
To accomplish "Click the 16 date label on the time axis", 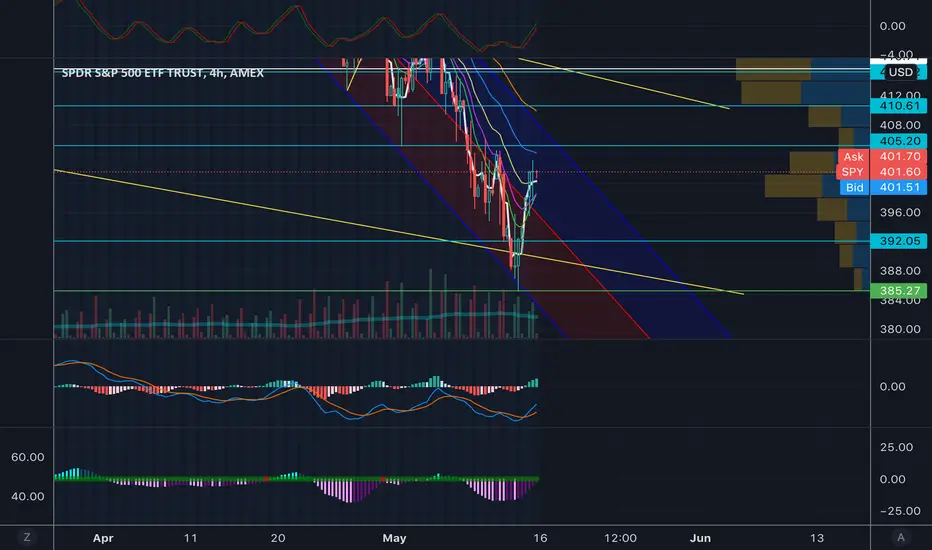I will point(540,538).
